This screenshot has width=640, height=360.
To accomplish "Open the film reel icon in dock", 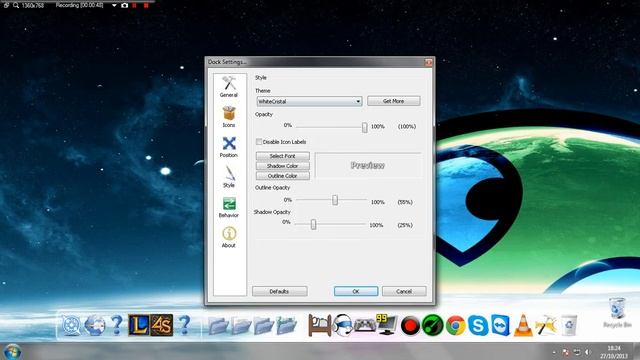I will pos(71,325).
